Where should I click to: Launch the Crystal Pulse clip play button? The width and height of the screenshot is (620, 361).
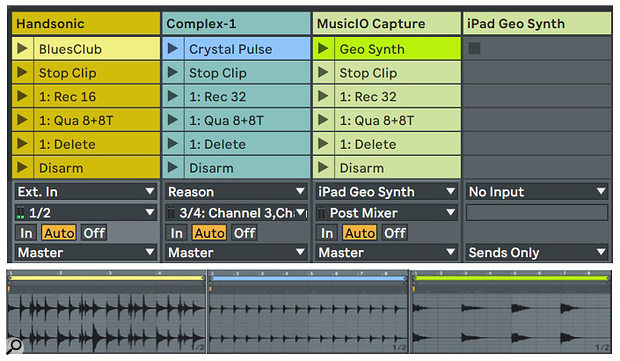173,49
